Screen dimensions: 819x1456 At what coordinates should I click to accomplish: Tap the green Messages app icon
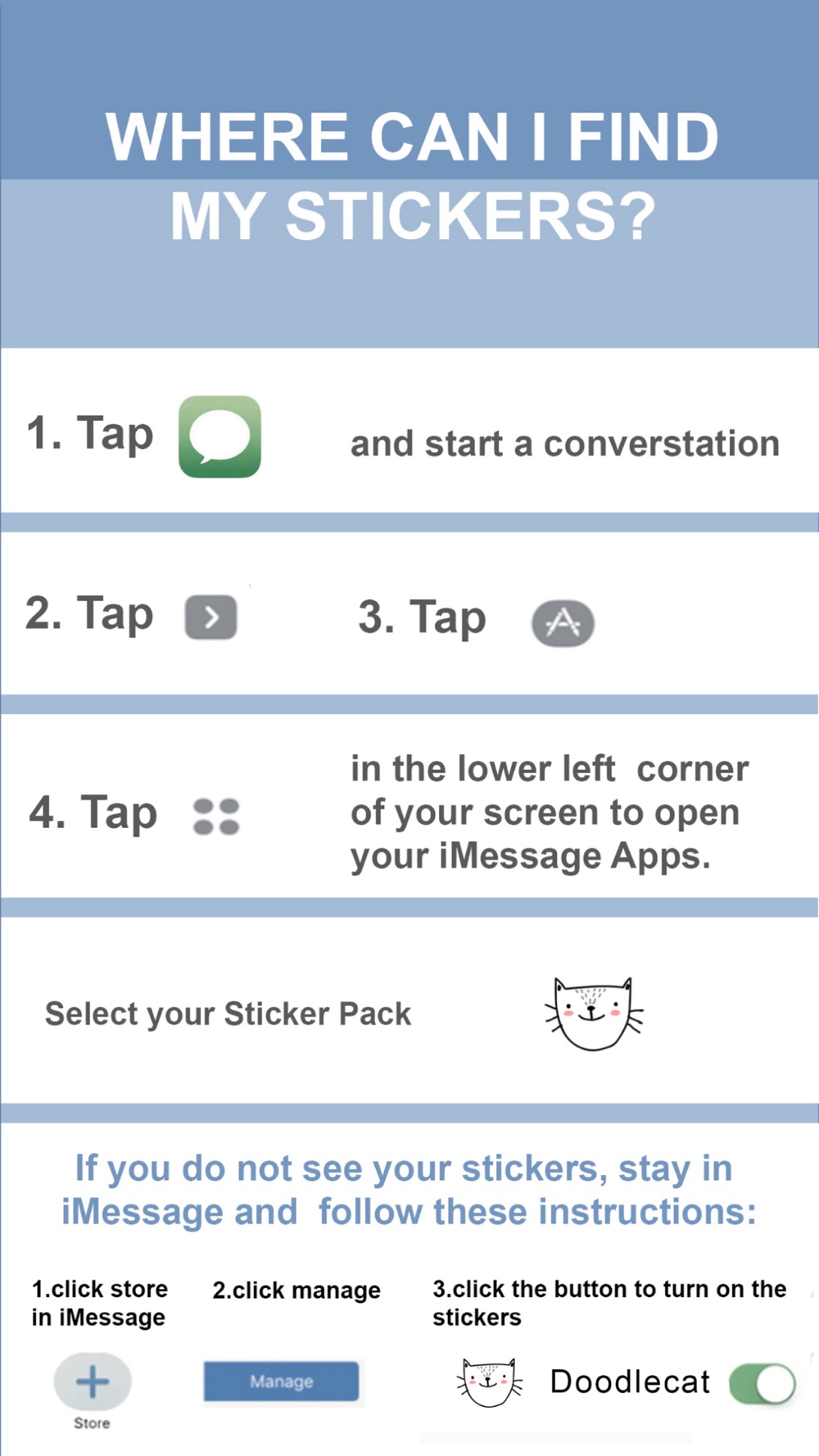(x=219, y=436)
